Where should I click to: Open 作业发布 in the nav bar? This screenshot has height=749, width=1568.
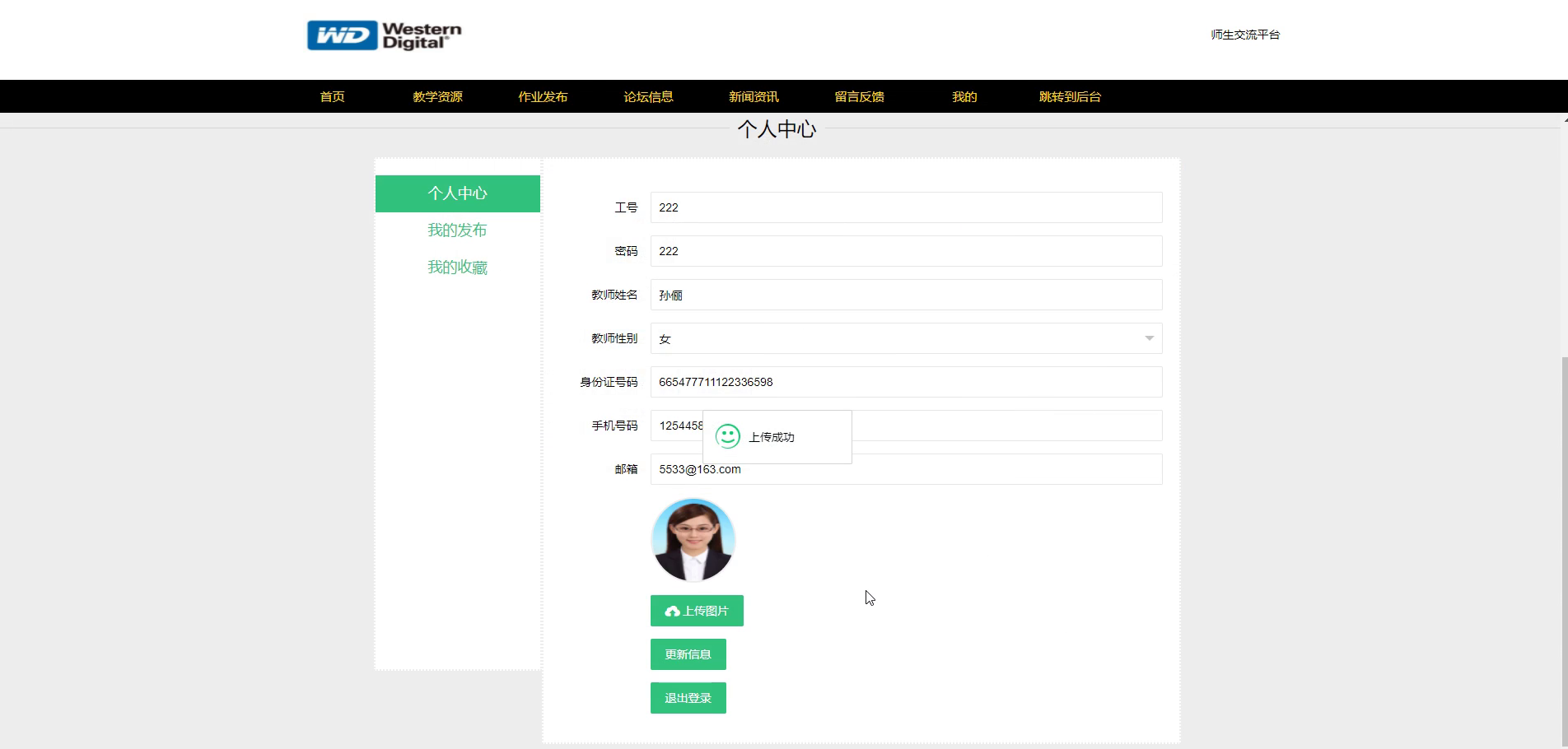coord(543,96)
